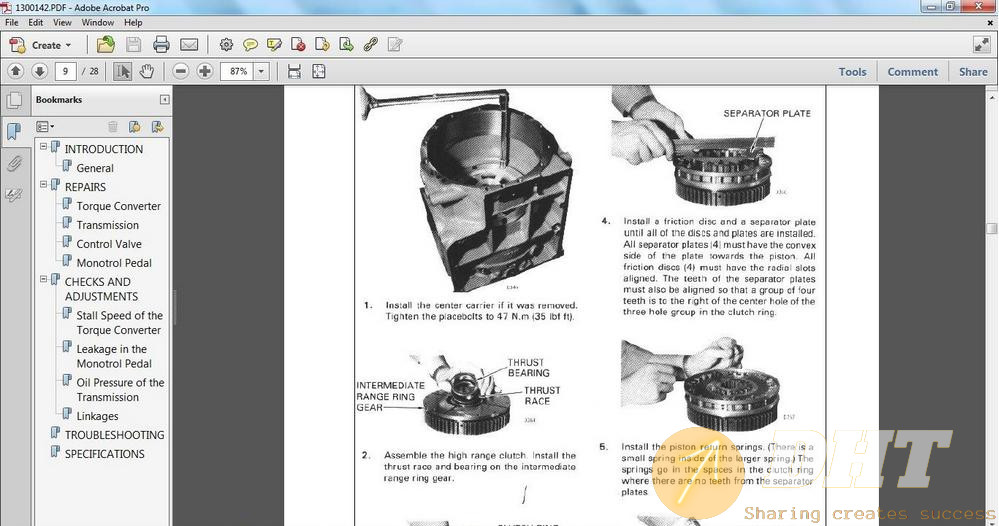Open the zoom level dropdown arrow

pyautogui.click(x=261, y=71)
